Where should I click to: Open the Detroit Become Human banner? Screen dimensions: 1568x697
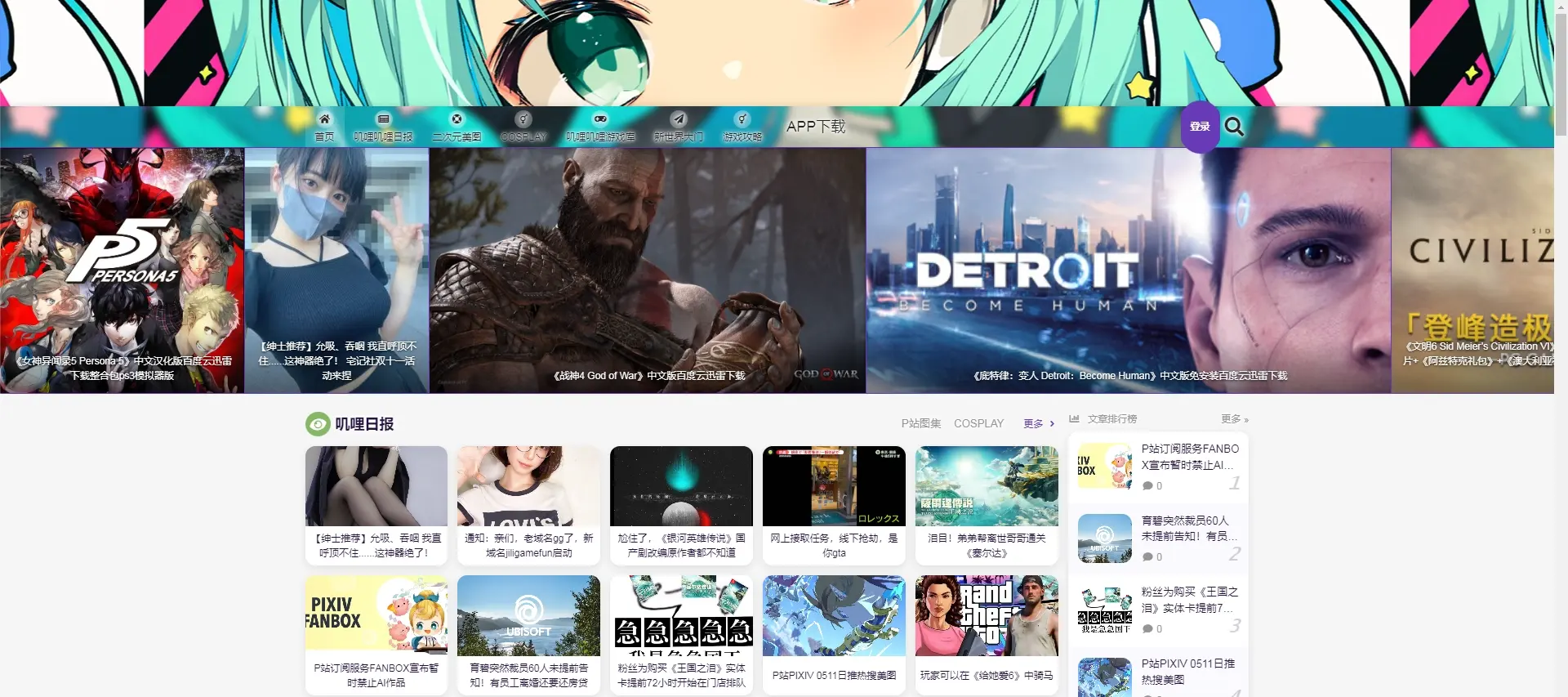(x=1127, y=270)
